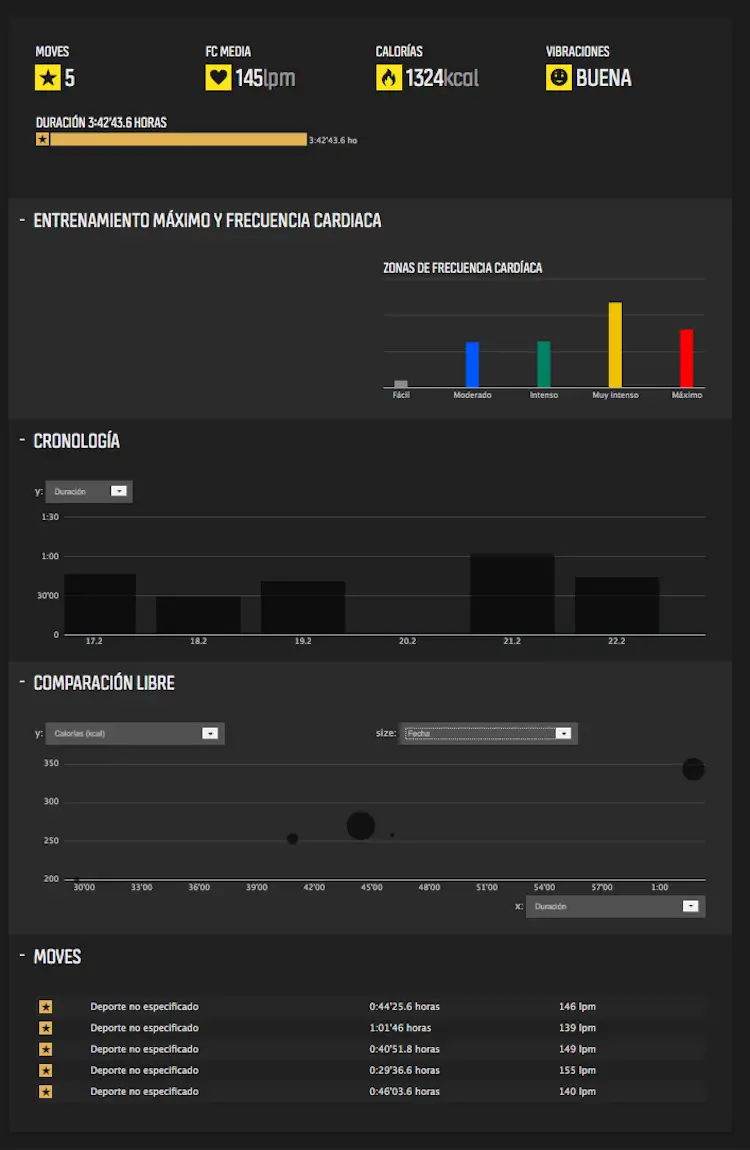Click the golden duration progress bar
The image size is (750, 1150).
tap(178, 139)
